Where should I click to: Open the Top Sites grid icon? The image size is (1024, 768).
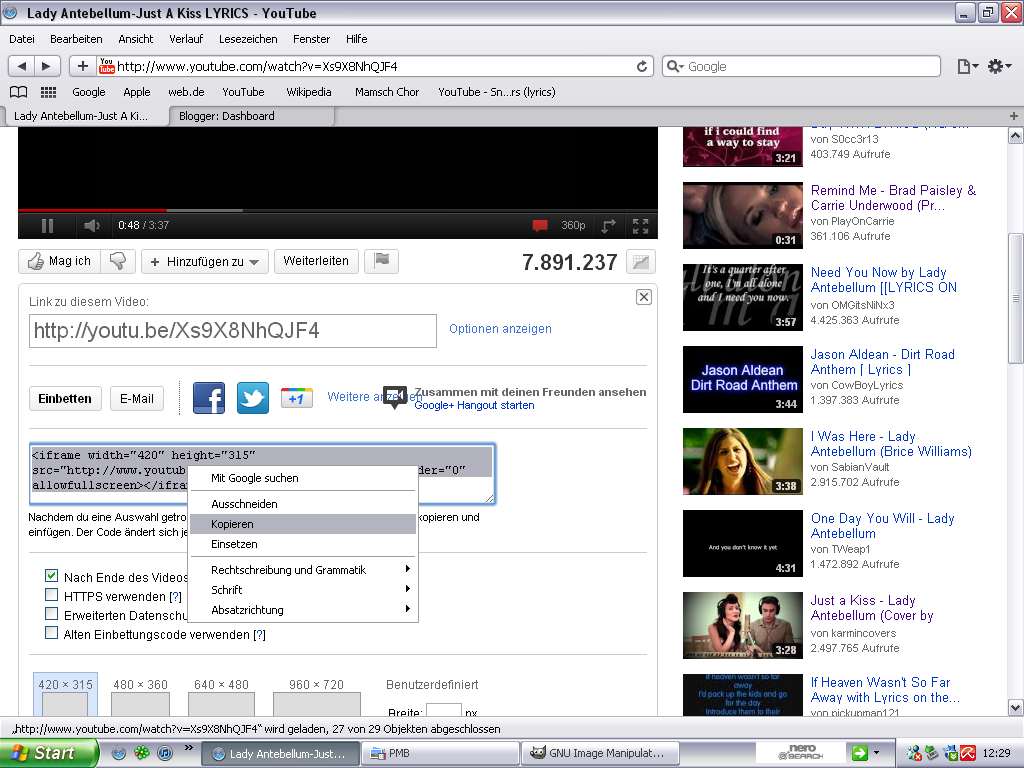(49, 92)
